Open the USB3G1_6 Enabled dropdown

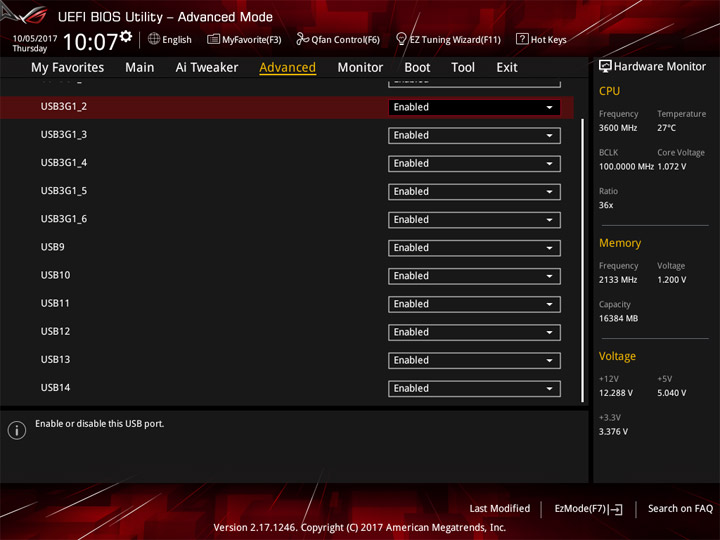pos(474,220)
